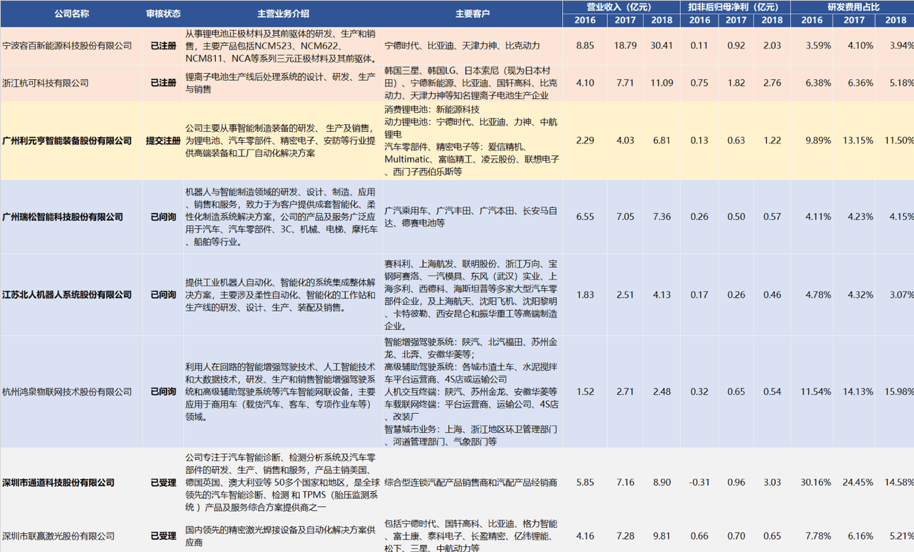Click revenue value 18.79
Screen dimensions: 914x552
click(x=625, y=45)
